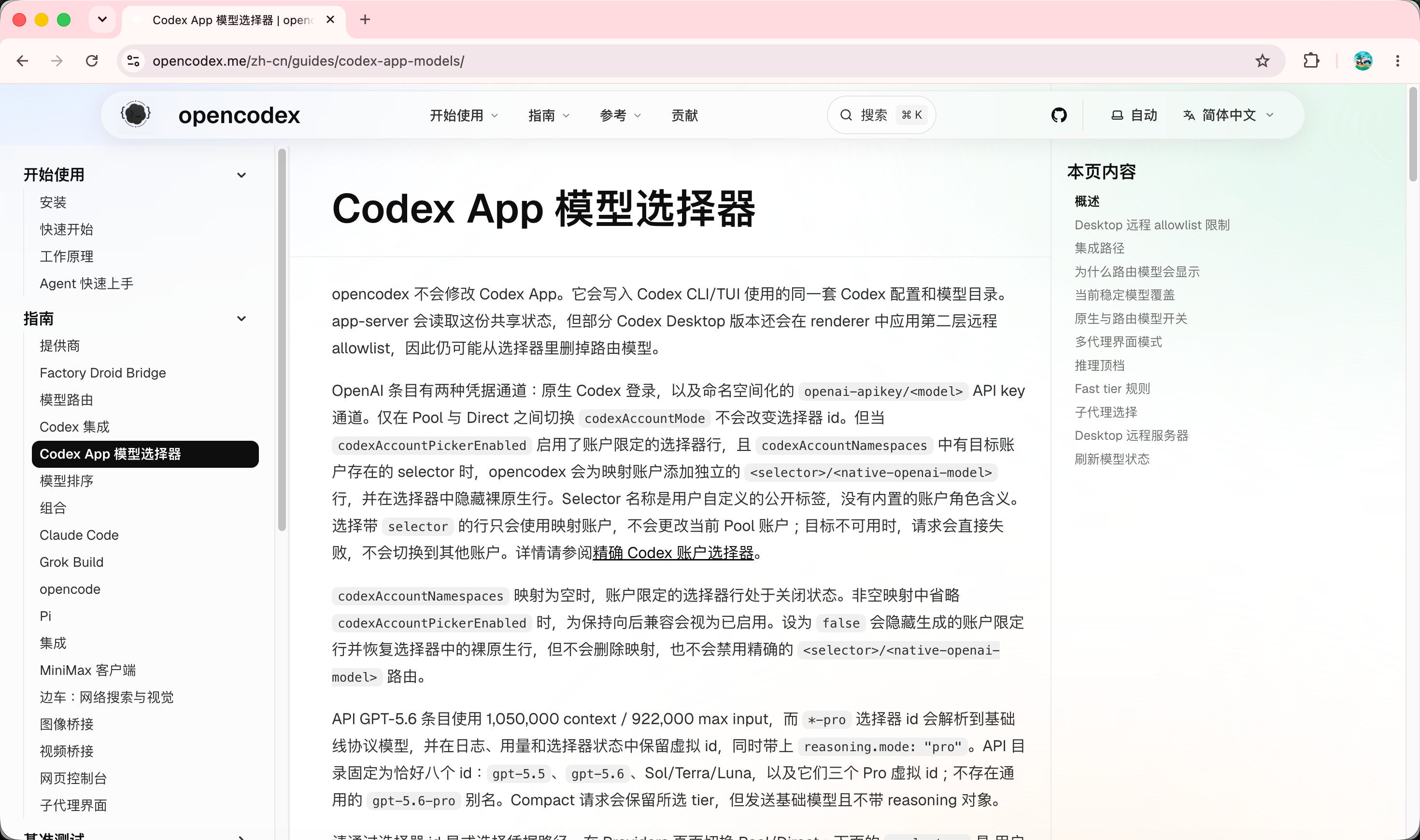1420x840 pixels.
Task: Jump to 集成路径 section
Action: point(1100,249)
